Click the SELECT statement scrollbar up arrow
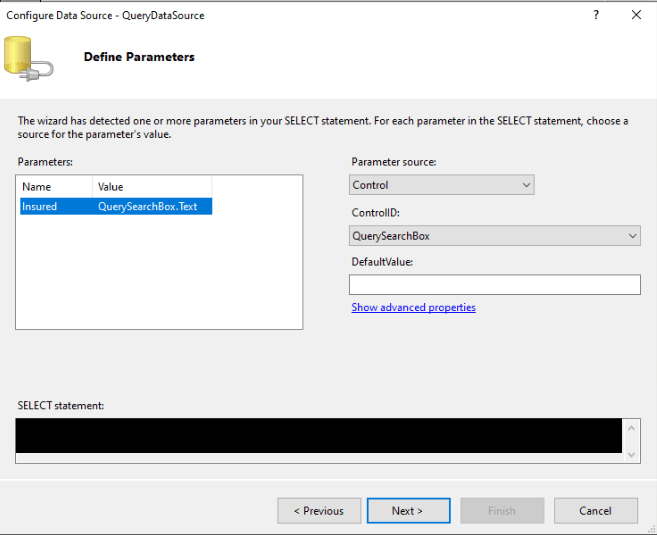The width and height of the screenshot is (657, 535). click(631, 428)
